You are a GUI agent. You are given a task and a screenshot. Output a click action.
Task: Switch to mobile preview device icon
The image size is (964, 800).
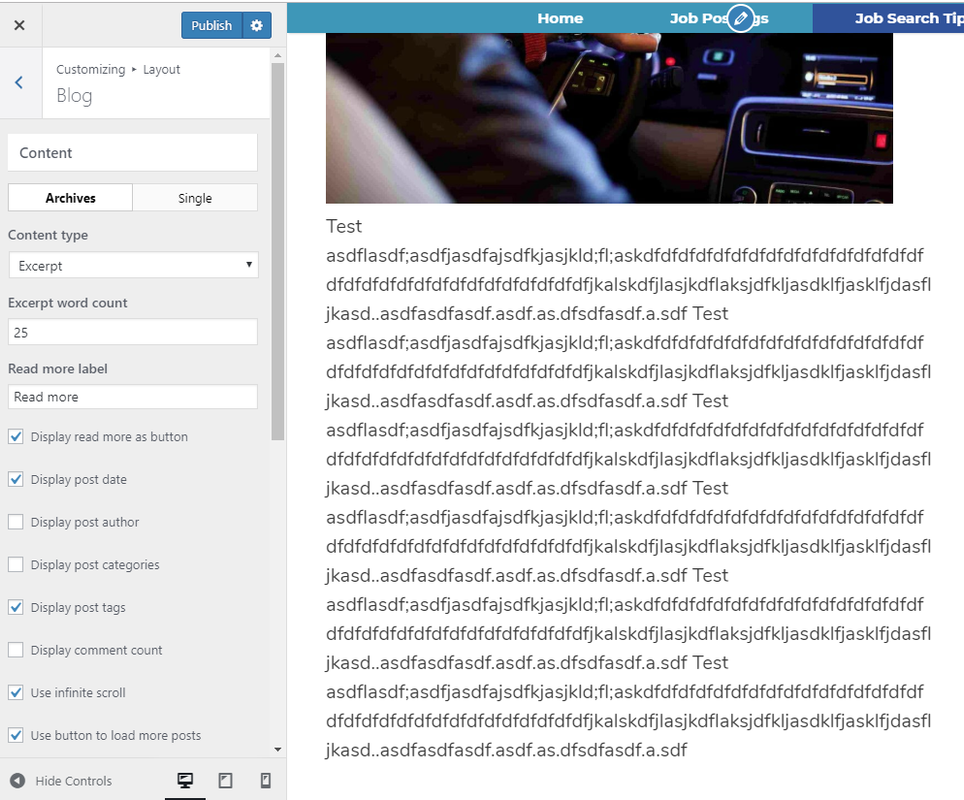pyautogui.click(x=266, y=780)
